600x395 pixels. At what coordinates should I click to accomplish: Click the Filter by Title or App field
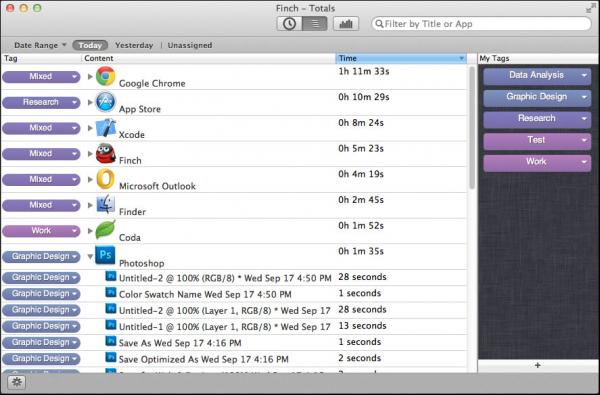click(x=481, y=24)
